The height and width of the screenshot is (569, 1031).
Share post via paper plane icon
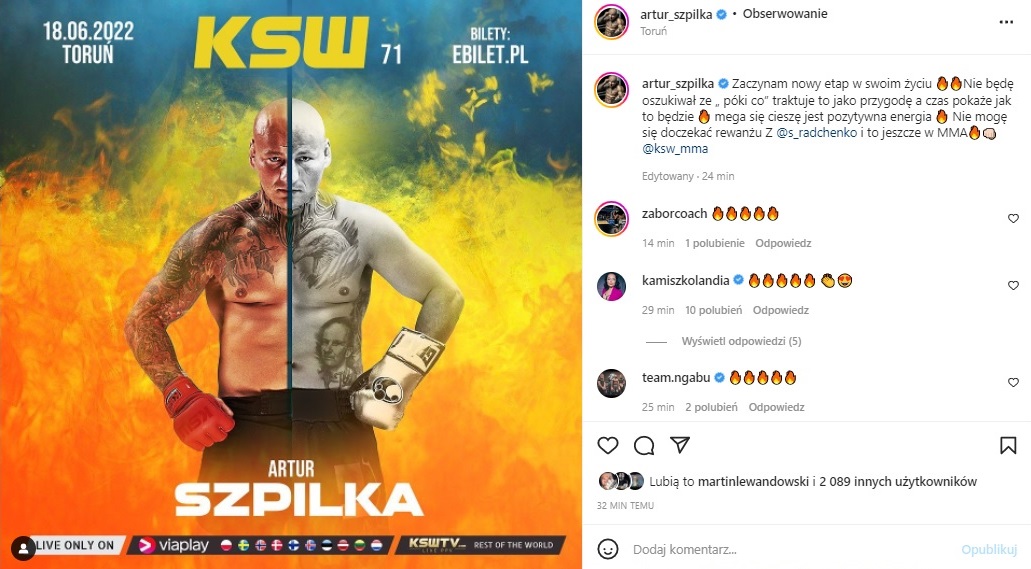(x=680, y=445)
